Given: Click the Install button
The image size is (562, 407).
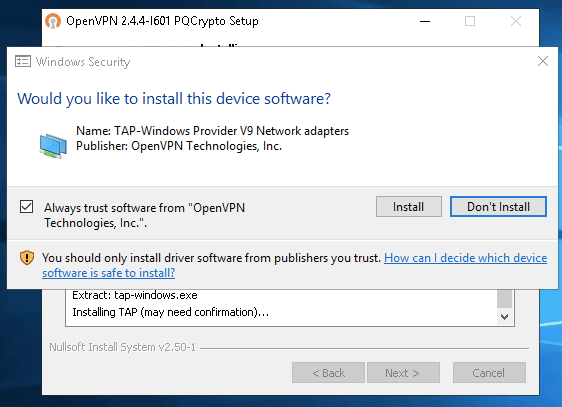Looking at the screenshot, I should coord(409,207).
